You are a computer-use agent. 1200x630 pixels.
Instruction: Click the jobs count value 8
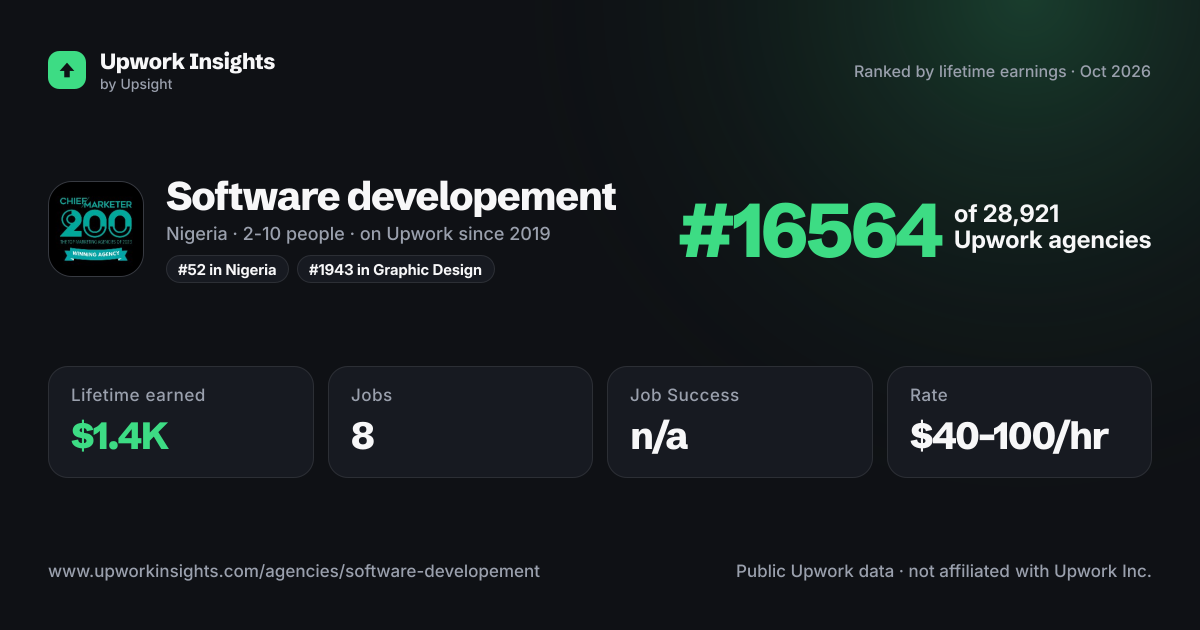(363, 436)
